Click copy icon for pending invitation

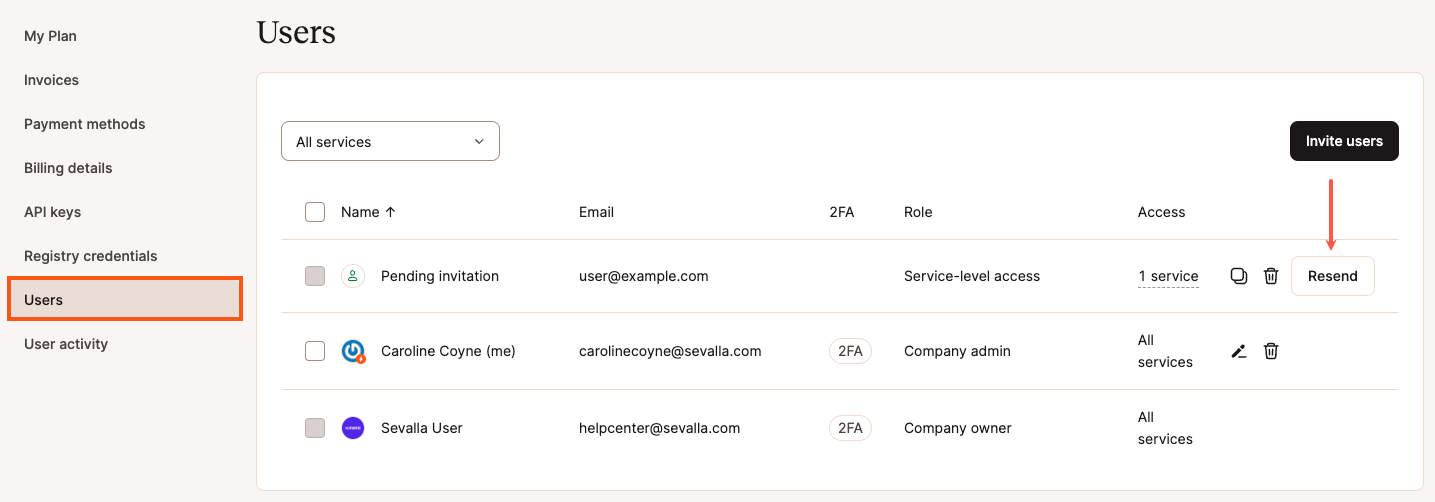tap(1238, 276)
